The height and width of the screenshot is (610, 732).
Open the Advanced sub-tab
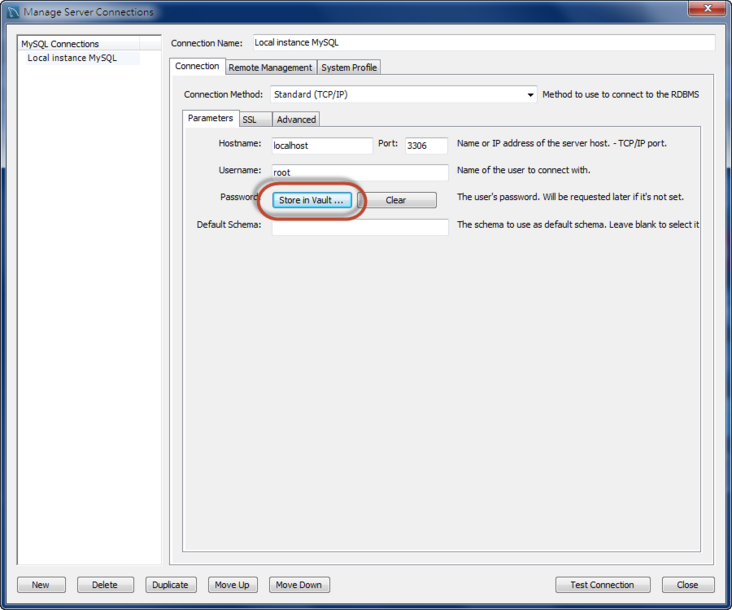(x=296, y=119)
